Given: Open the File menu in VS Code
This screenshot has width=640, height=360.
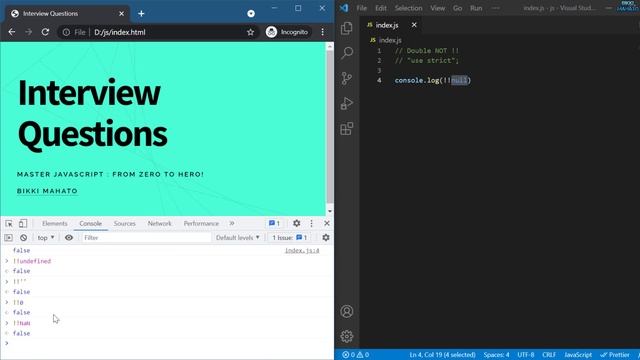Looking at the screenshot, I should (x=361, y=8).
